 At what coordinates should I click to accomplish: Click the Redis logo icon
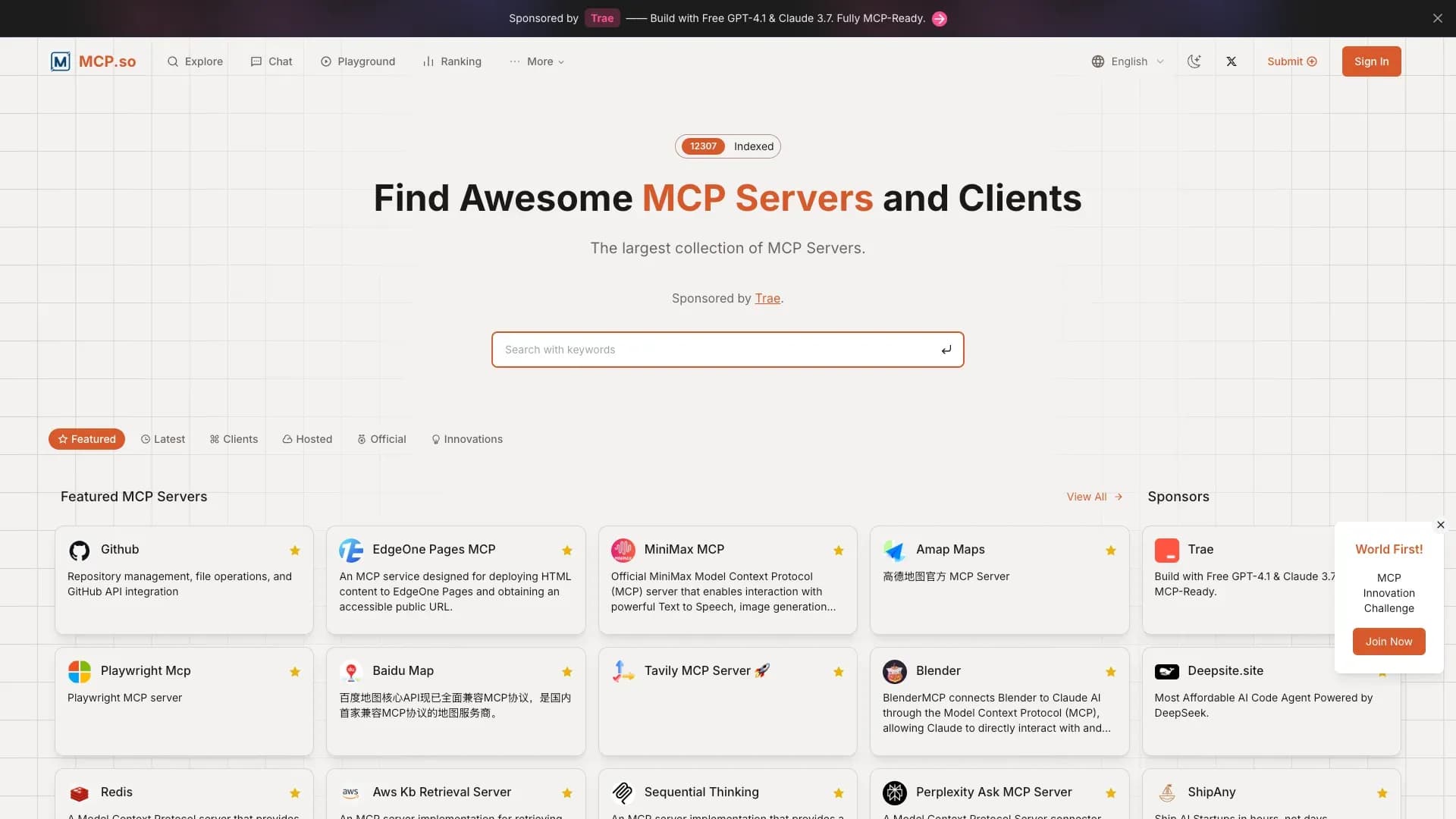click(x=80, y=793)
